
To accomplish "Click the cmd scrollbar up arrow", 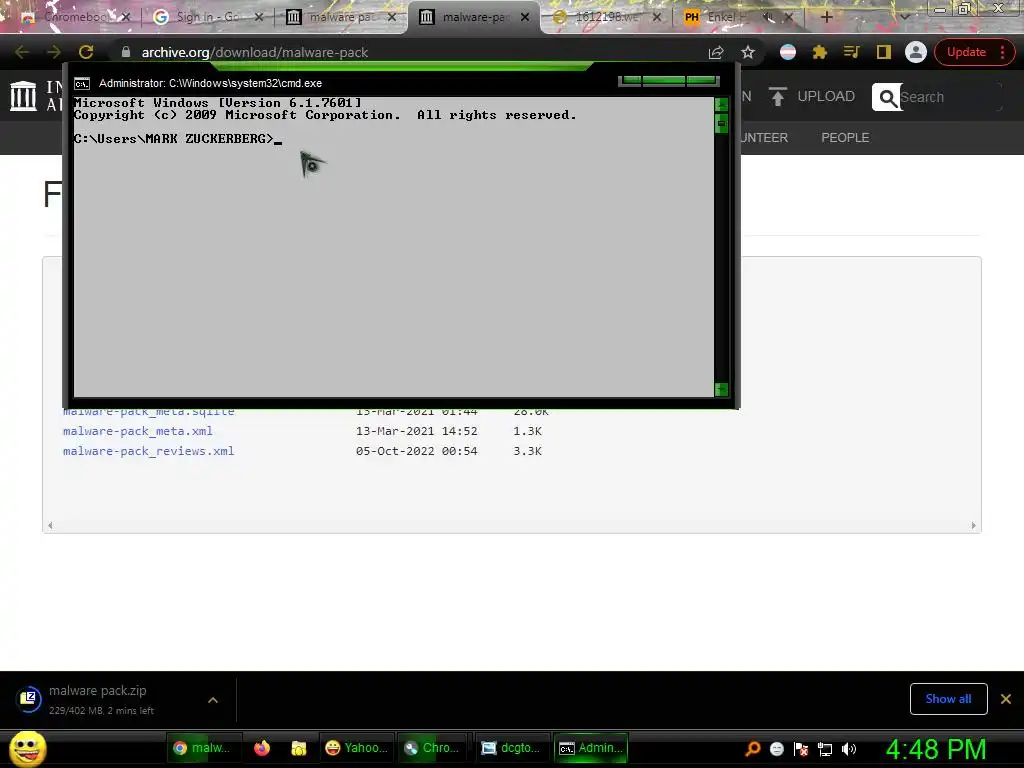I will pyautogui.click(x=721, y=104).
